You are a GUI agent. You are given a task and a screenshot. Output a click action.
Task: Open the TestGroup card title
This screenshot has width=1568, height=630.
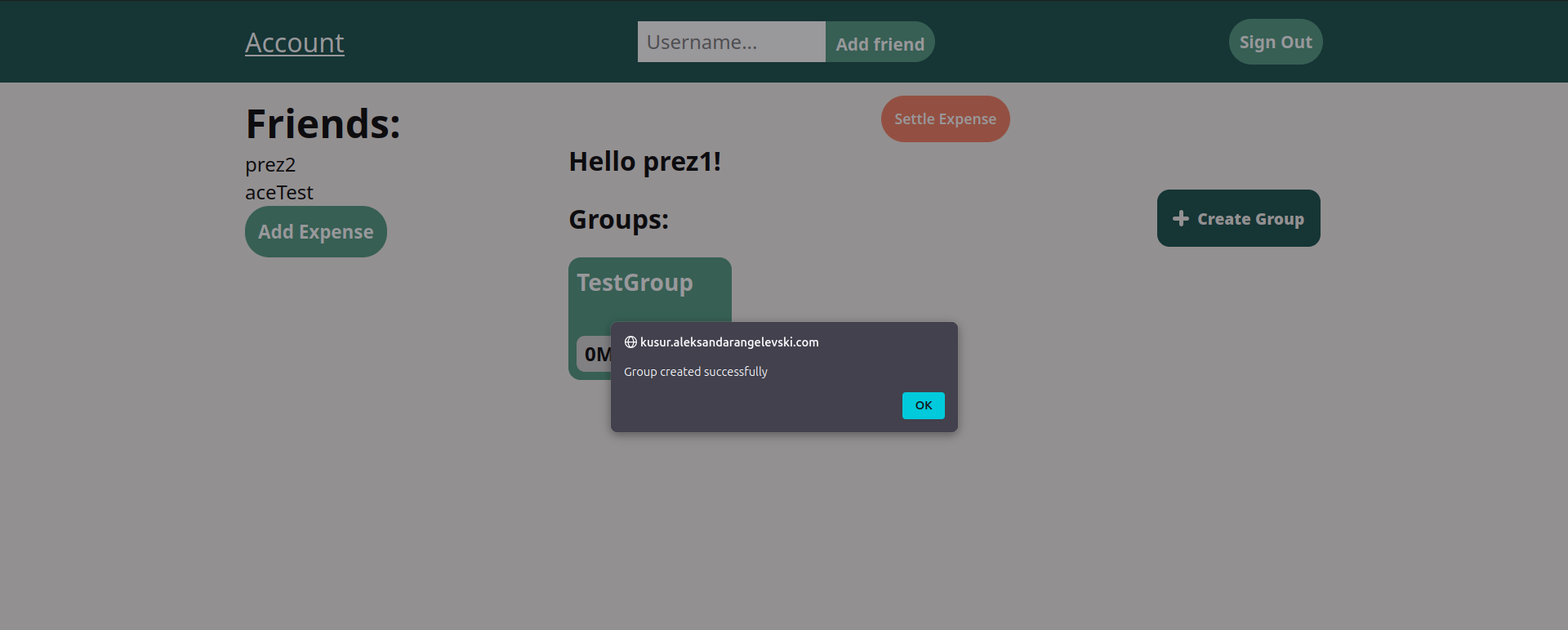point(635,283)
